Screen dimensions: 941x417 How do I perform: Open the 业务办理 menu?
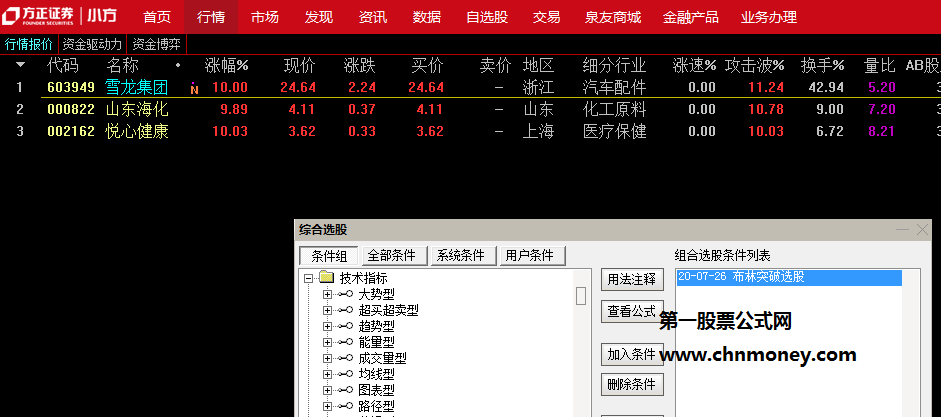click(x=769, y=17)
